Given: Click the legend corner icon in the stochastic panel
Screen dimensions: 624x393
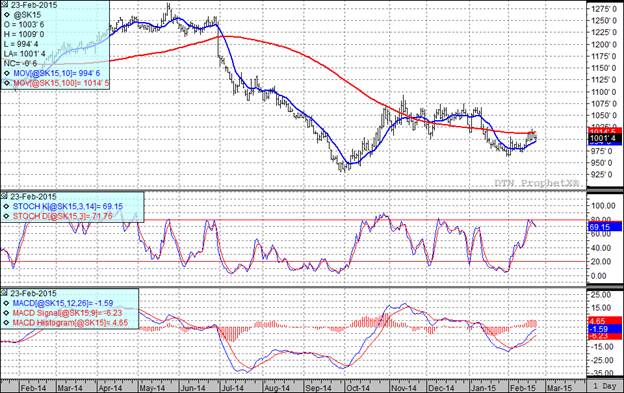Looking at the screenshot, I should [x=4, y=196].
